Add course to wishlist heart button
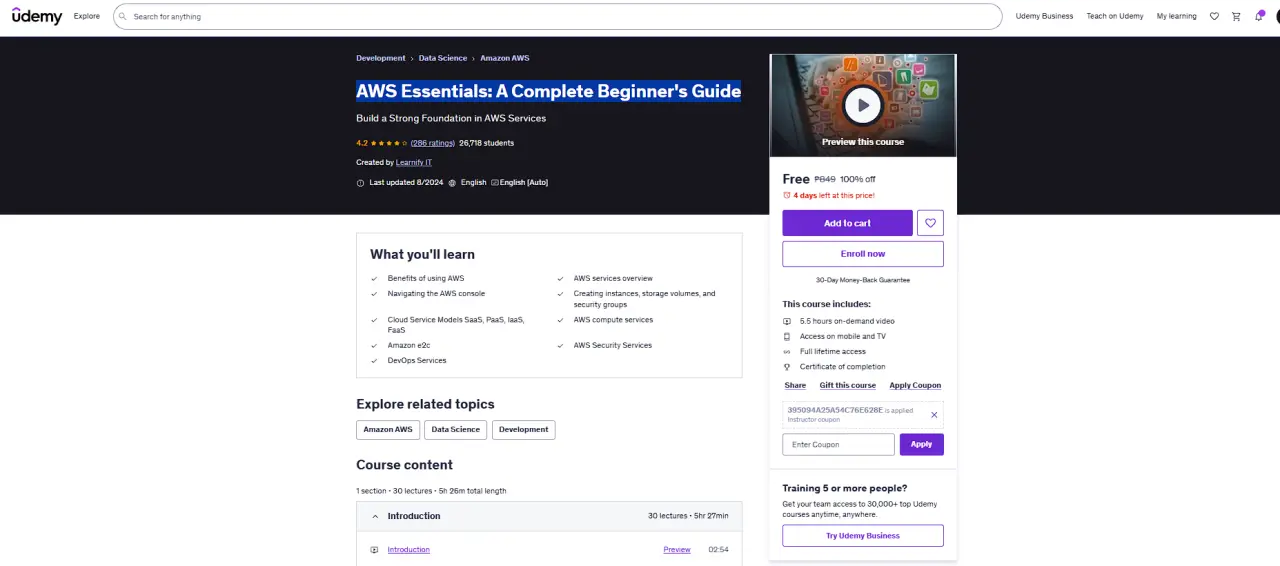The width and height of the screenshot is (1280, 566). pyautogui.click(x=930, y=223)
